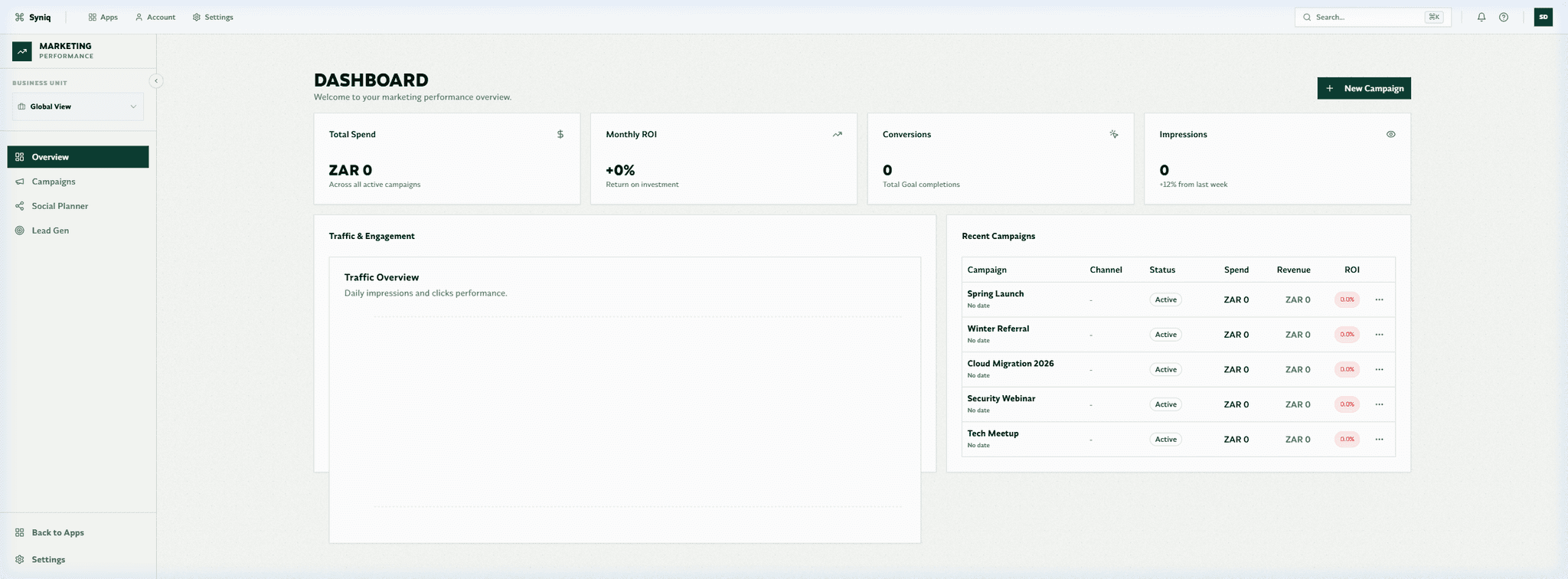Click the Syniq logo icon
1568x579 pixels.
(20, 17)
